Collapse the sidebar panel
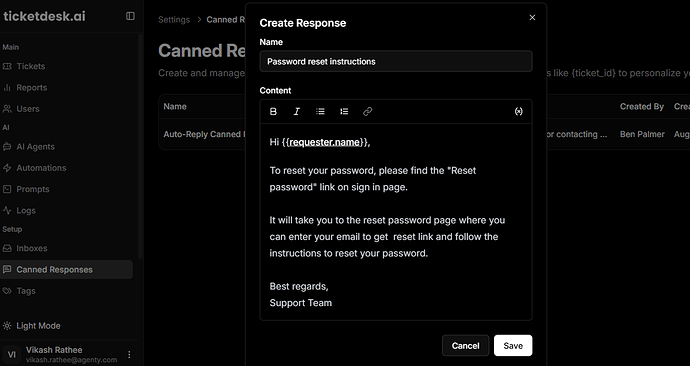The image size is (690, 366). click(x=130, y=16)
